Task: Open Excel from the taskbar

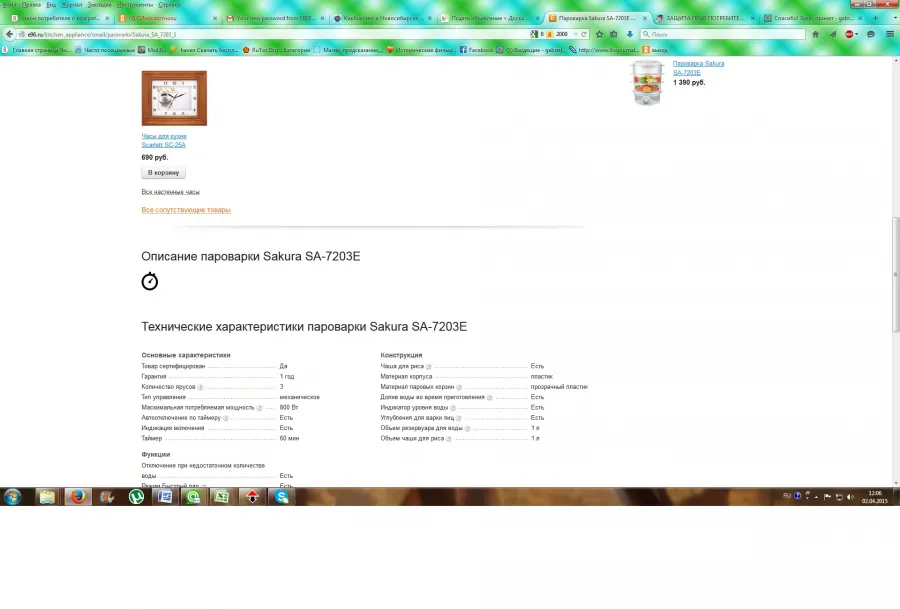Action: click(x=222, y=496)
